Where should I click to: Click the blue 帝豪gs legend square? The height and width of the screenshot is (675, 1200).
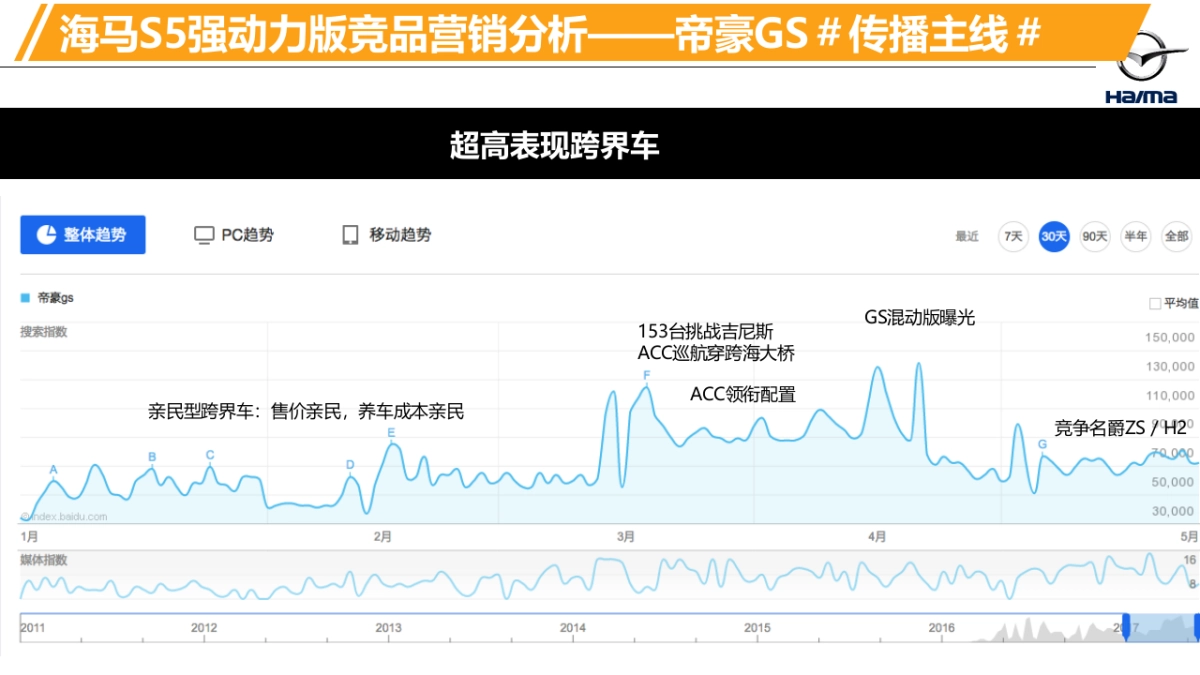click(24, 297)
